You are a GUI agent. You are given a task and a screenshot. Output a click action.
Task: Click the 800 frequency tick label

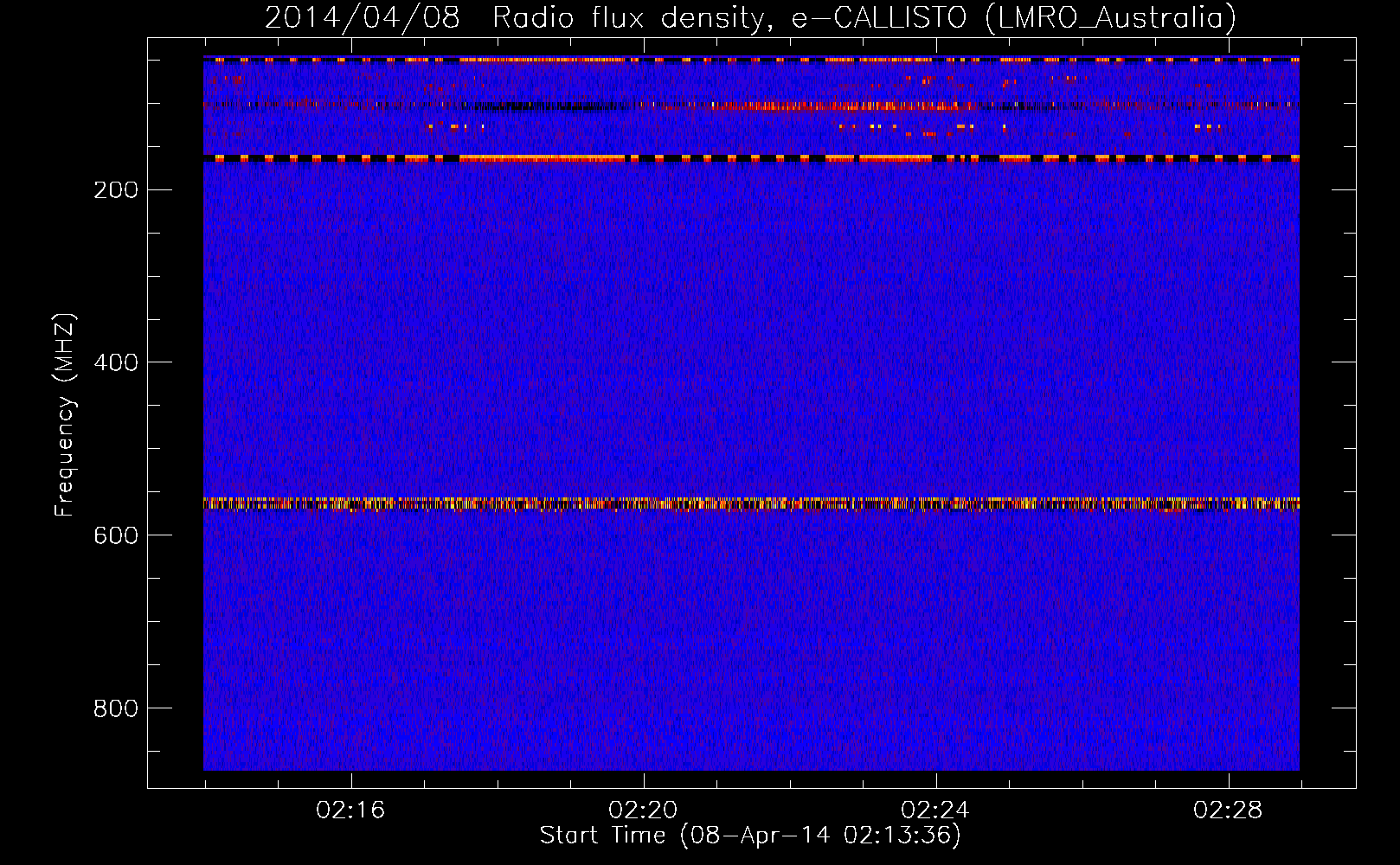(x=116, y=708)
